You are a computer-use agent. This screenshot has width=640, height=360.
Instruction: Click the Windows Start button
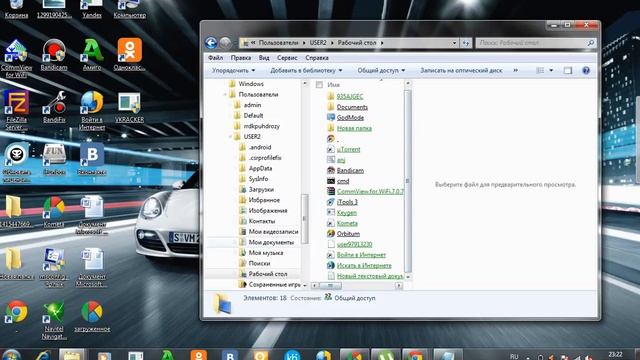click(11, 355)
